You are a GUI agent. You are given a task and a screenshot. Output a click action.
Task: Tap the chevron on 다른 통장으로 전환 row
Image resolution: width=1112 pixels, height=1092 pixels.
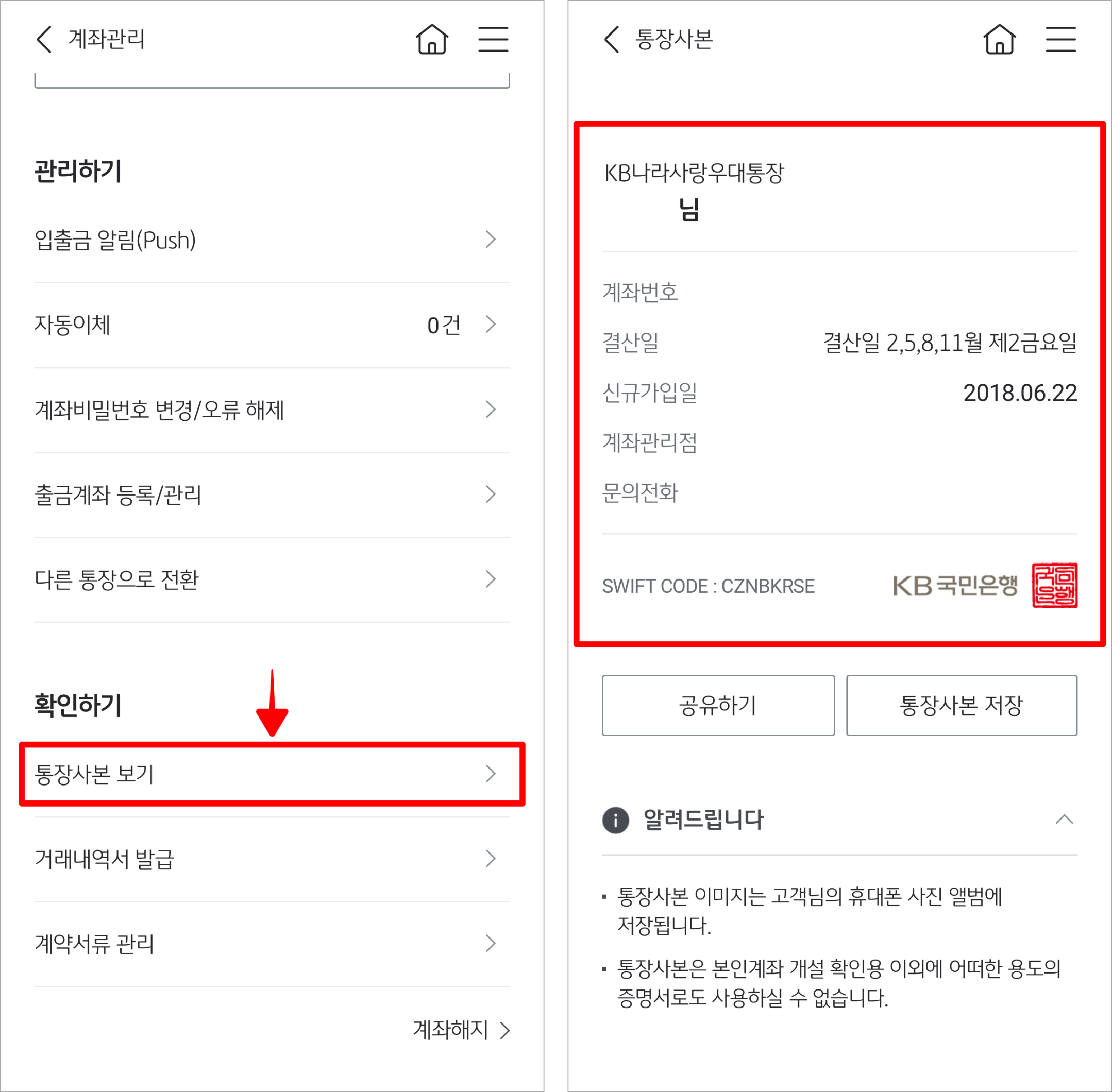tap(491, 578)
